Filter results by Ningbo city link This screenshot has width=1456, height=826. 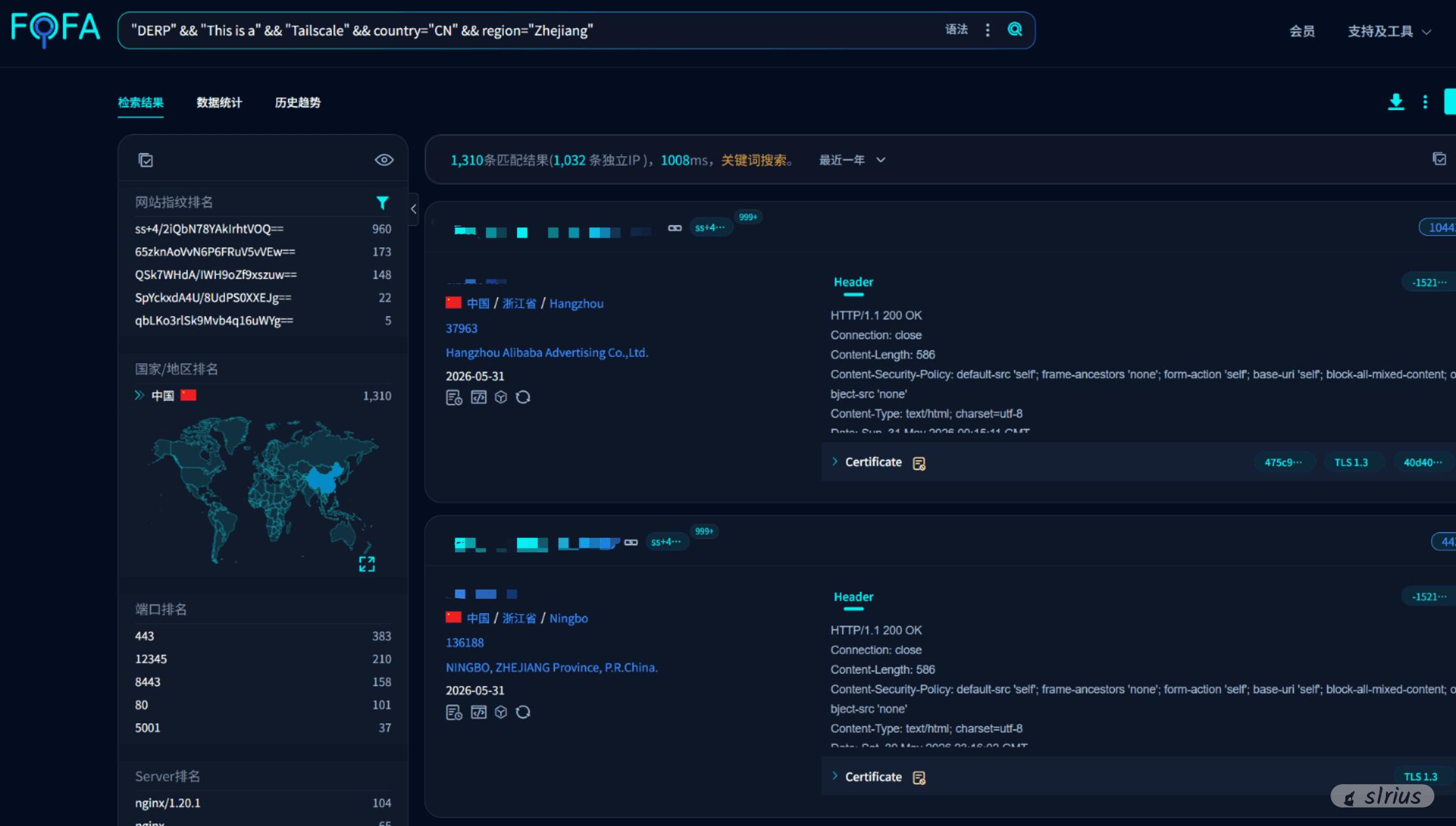pyautogui.click(x=569, y=619)
